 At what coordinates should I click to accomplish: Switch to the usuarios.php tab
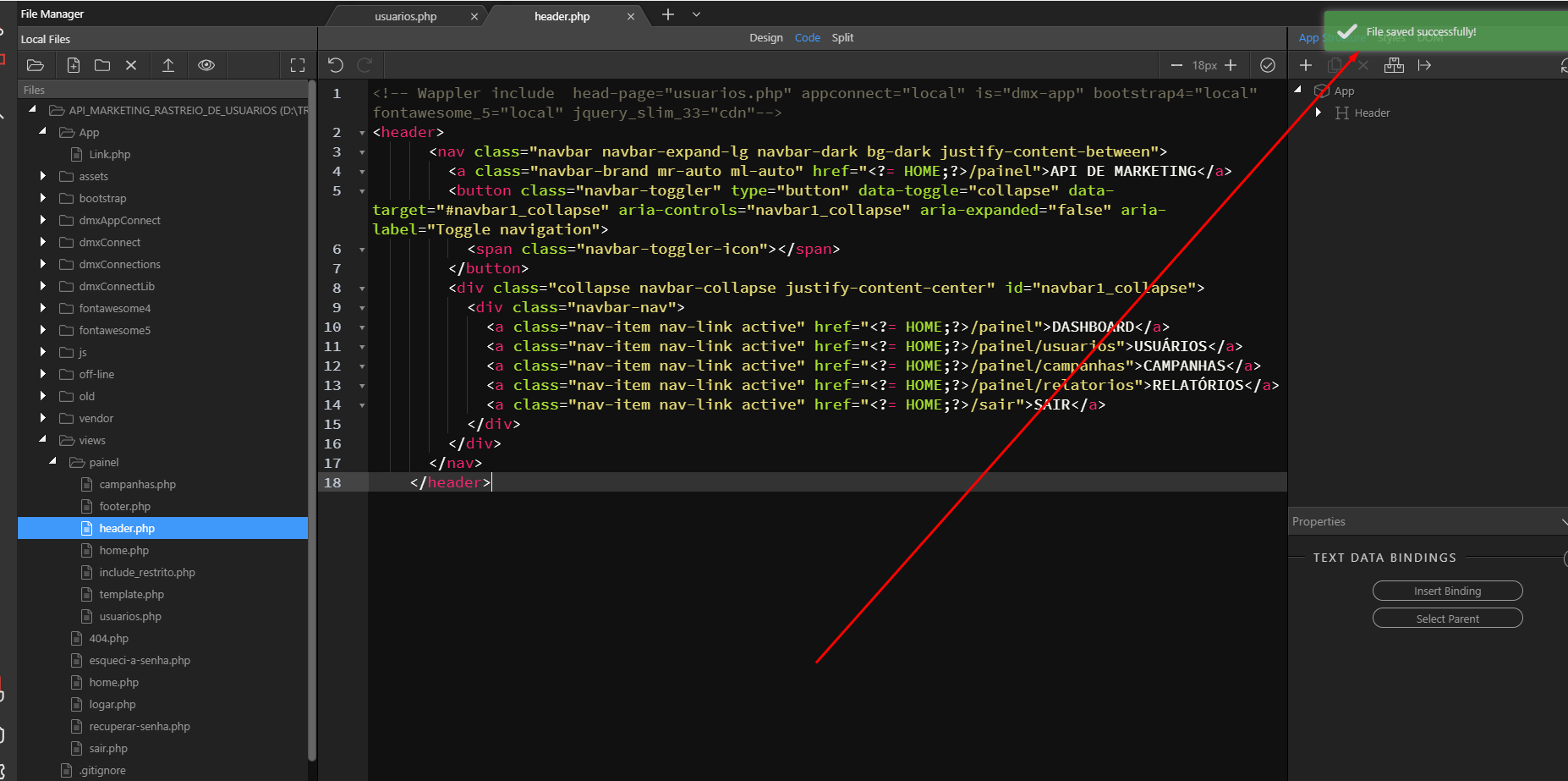pyautogui.click(x=405, y=16)
